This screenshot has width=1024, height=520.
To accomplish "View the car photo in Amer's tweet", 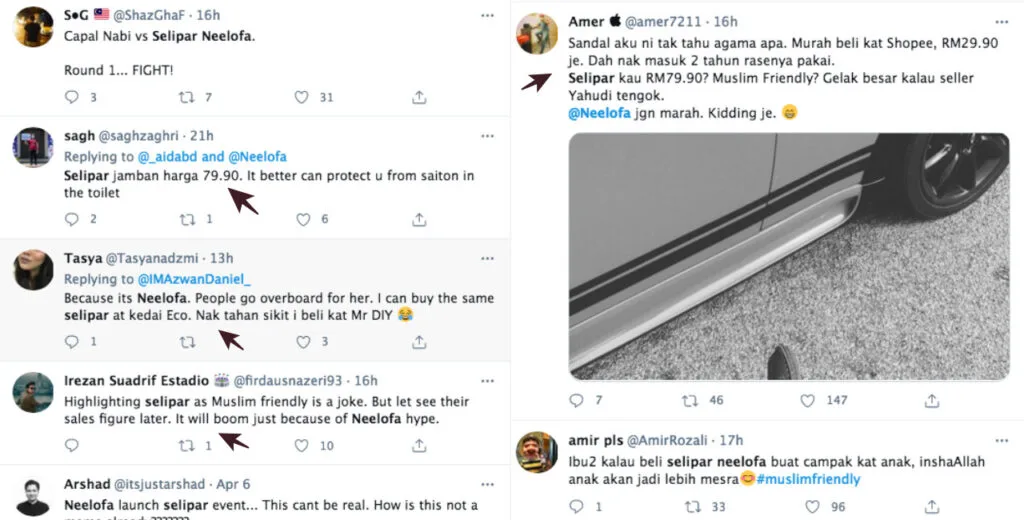I will coord(788,255).
